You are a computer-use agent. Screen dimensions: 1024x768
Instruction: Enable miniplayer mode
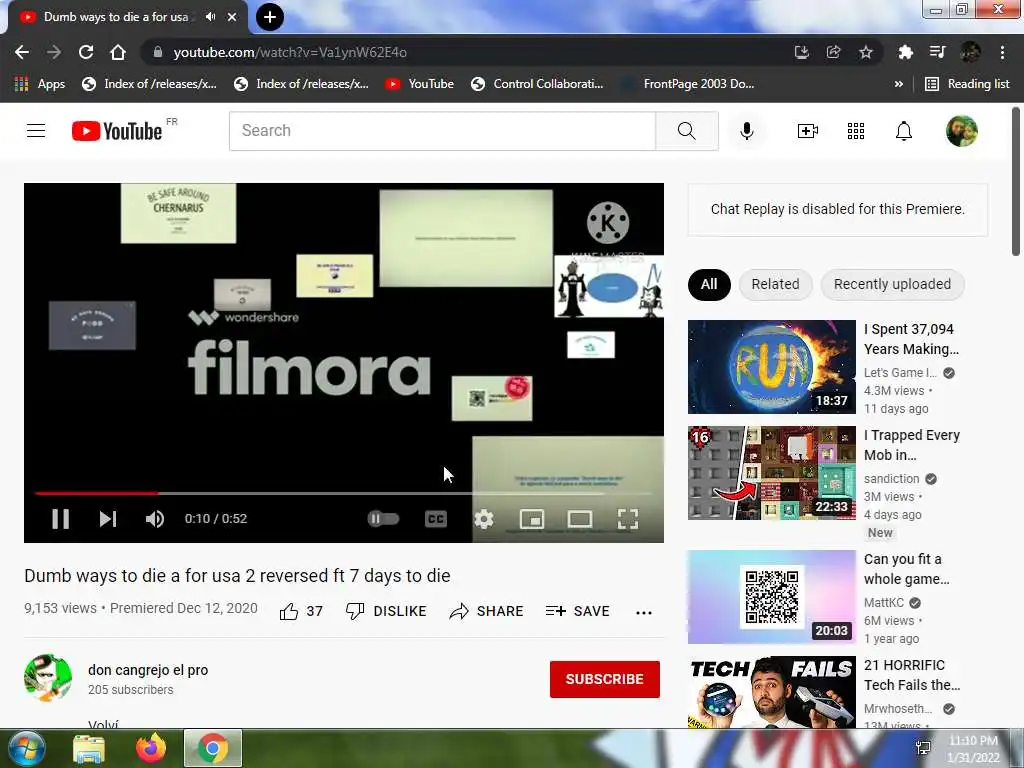click(532, 519)
